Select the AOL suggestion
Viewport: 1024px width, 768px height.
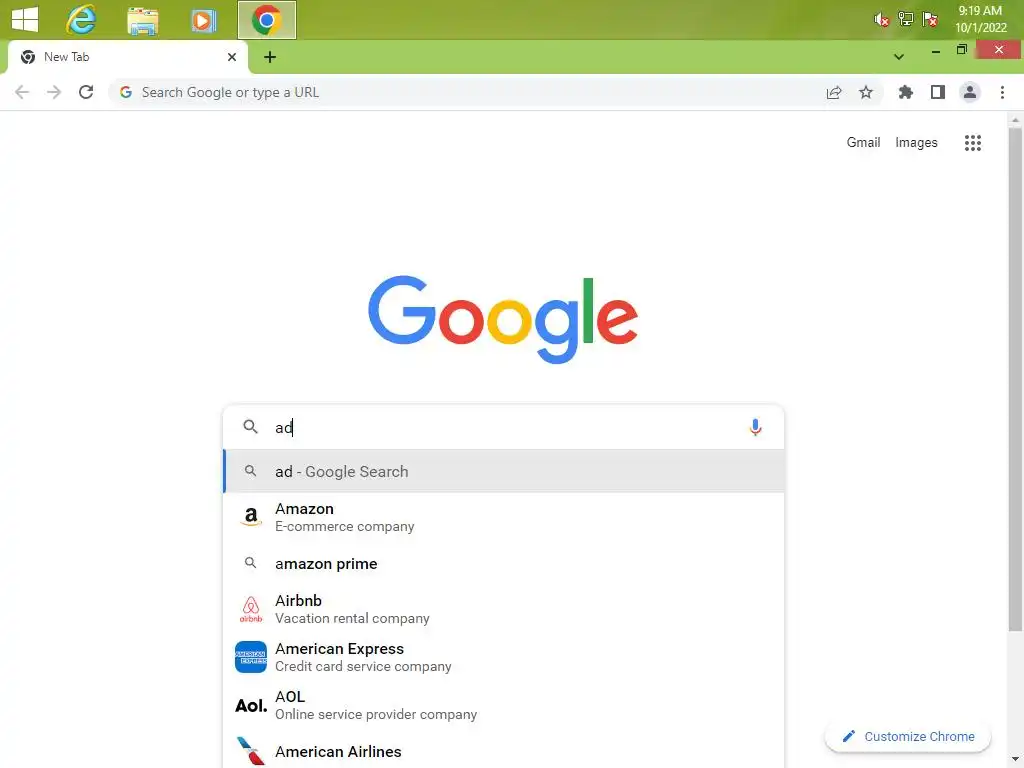tap(503, 705)
